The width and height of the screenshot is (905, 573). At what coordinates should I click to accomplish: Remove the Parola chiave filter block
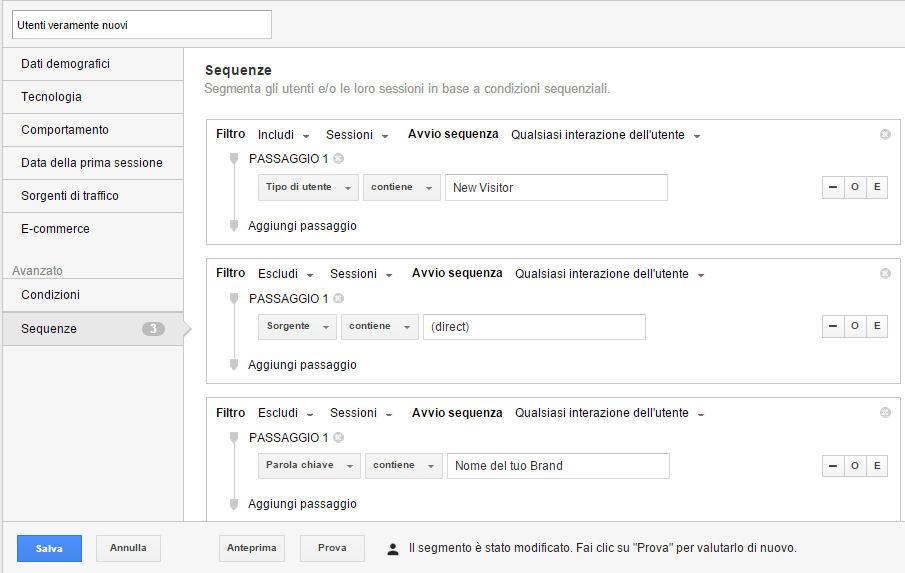885,412
